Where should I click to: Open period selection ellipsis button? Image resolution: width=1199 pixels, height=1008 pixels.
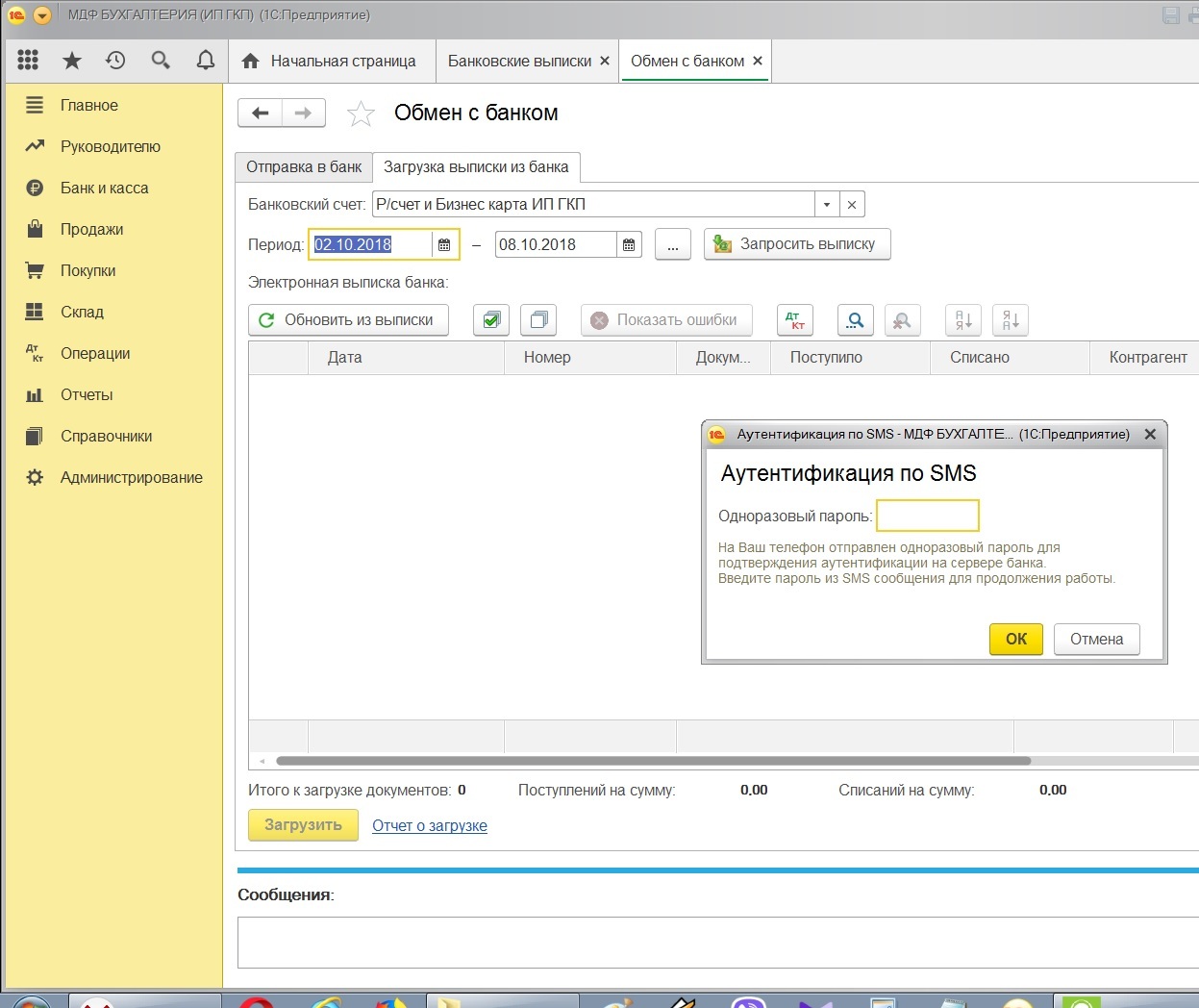tap(672, 245)
